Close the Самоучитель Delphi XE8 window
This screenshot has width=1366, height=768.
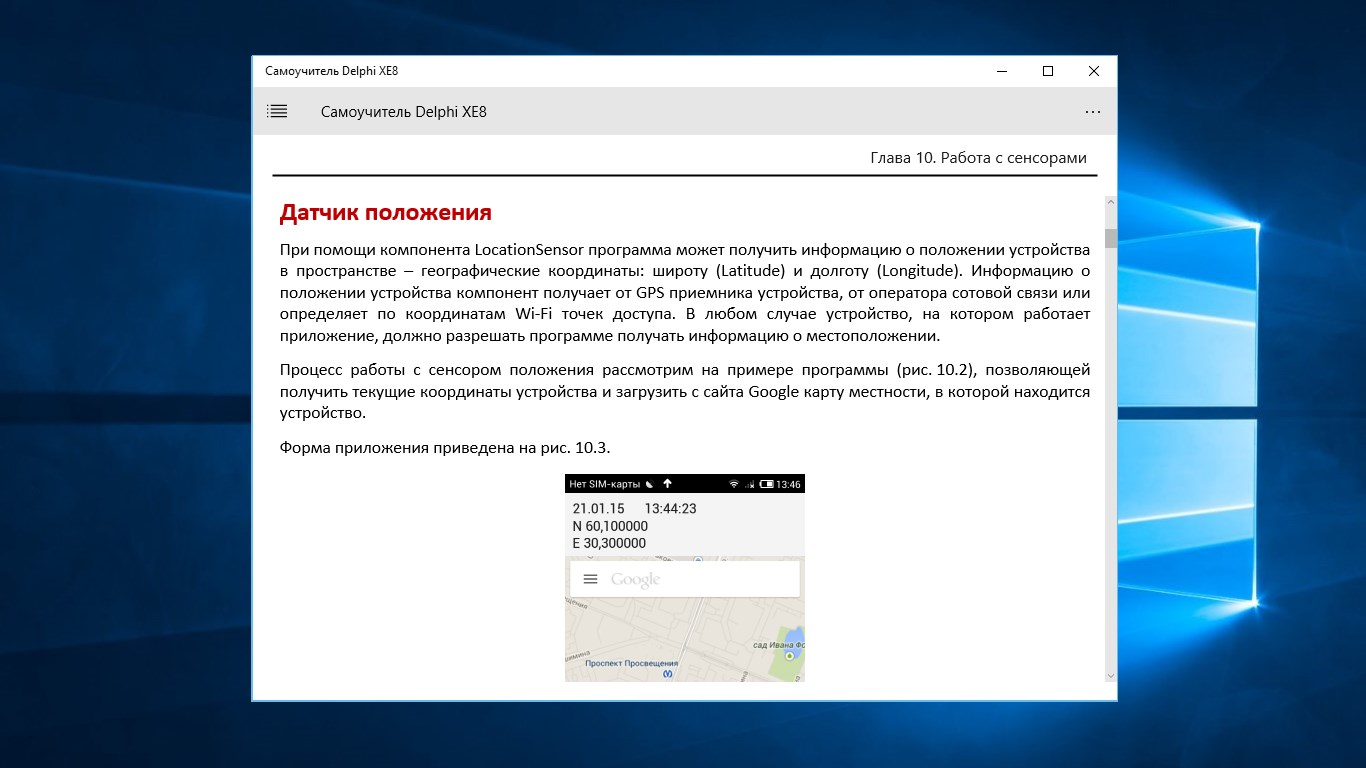pyautogui.click(x=1094, y=71)
